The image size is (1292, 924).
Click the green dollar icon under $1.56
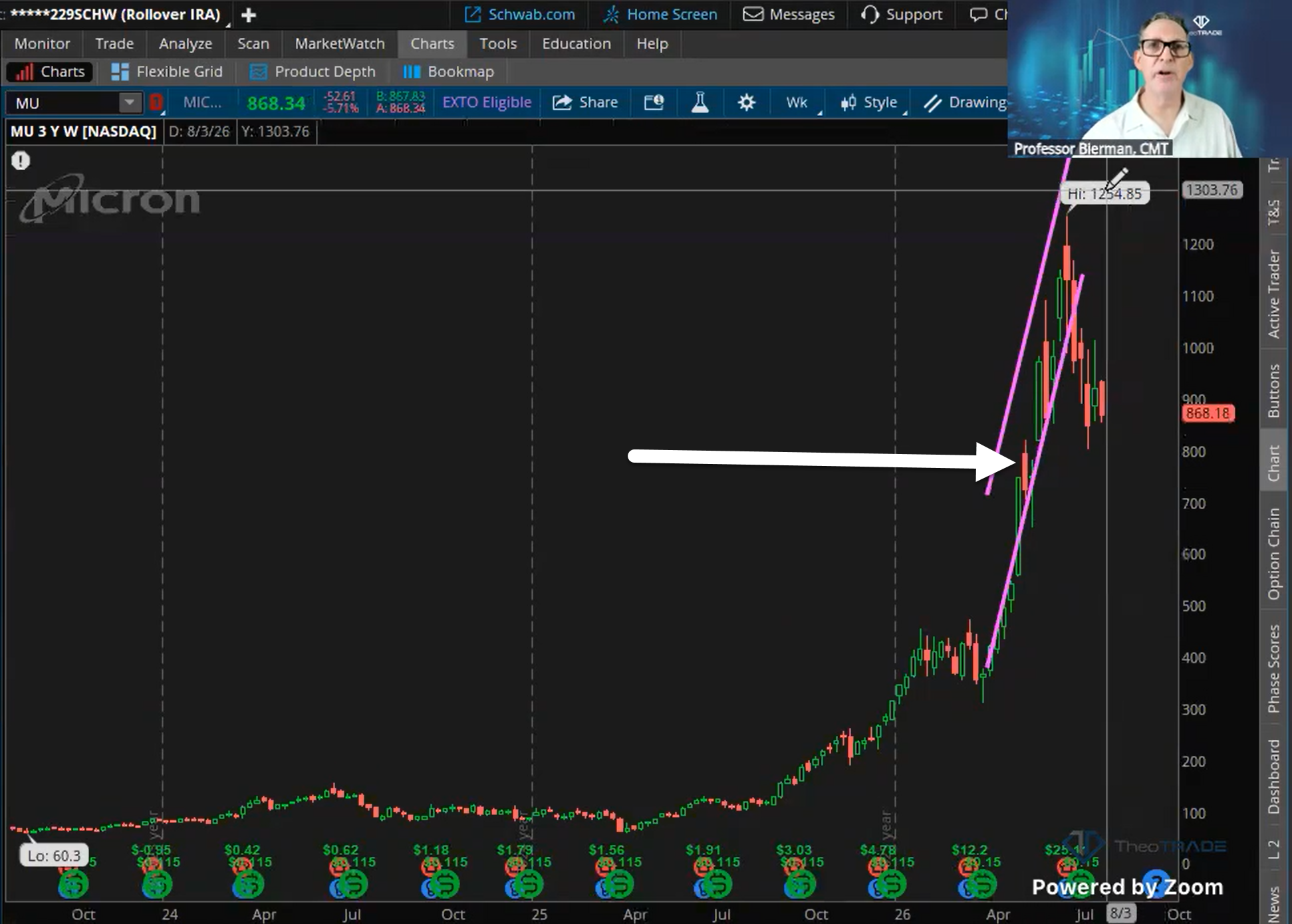click(x=620, y=884)
